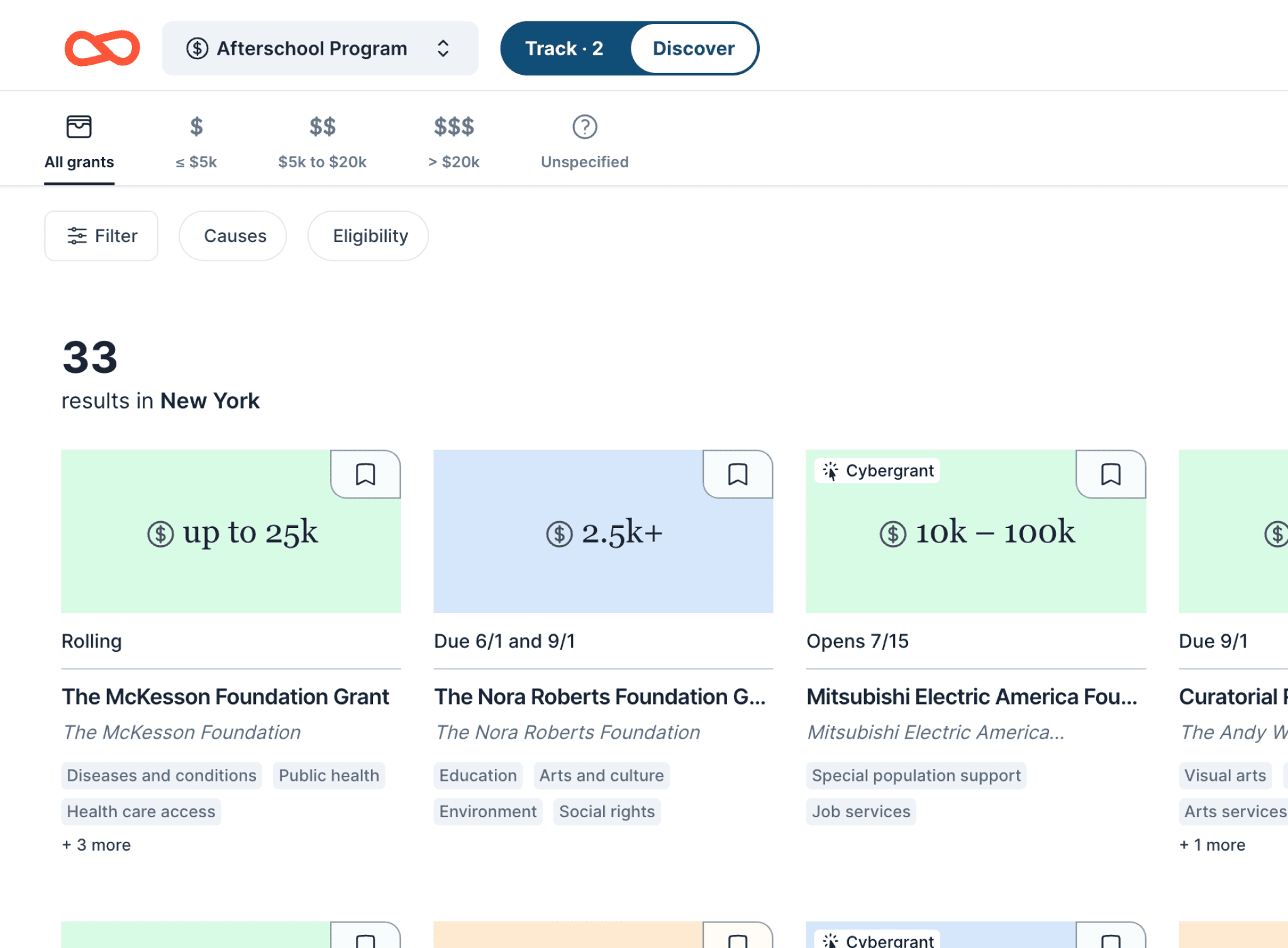Click the Cybergrant badge on Mitsubishi card
Screen dimensions: 1288x948
pos(877,470)
